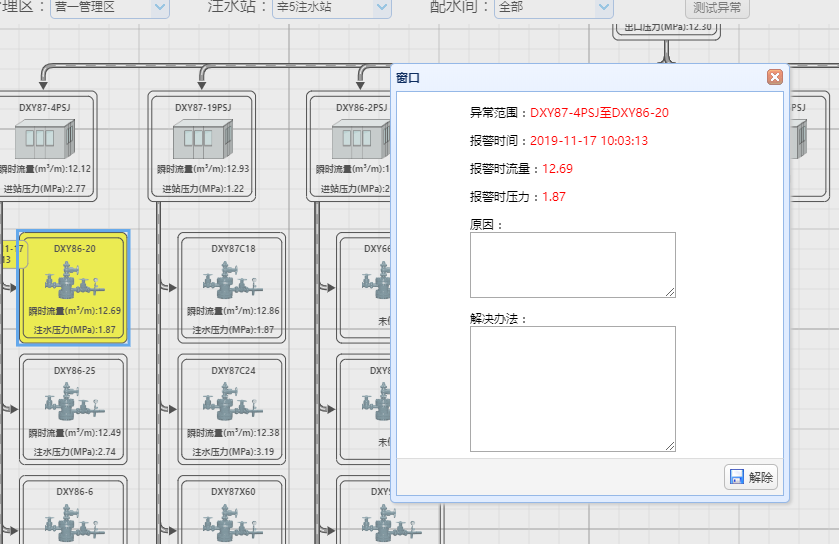The width and height of the screenshot is (839, 544).
Task: Click the DXY87C18 wellhead icon
Action: tap(233, 282)
